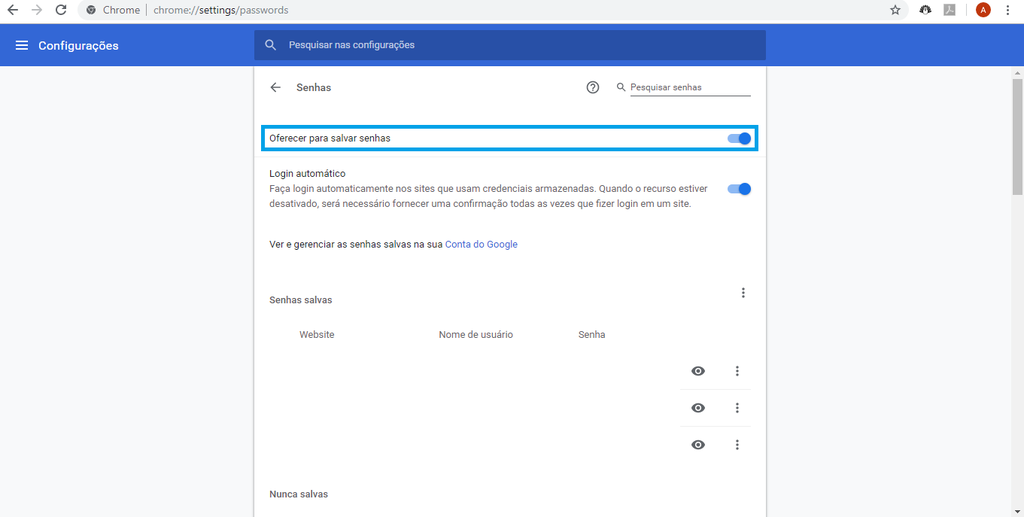Show third saved password with eye

[x=698, y=445]
